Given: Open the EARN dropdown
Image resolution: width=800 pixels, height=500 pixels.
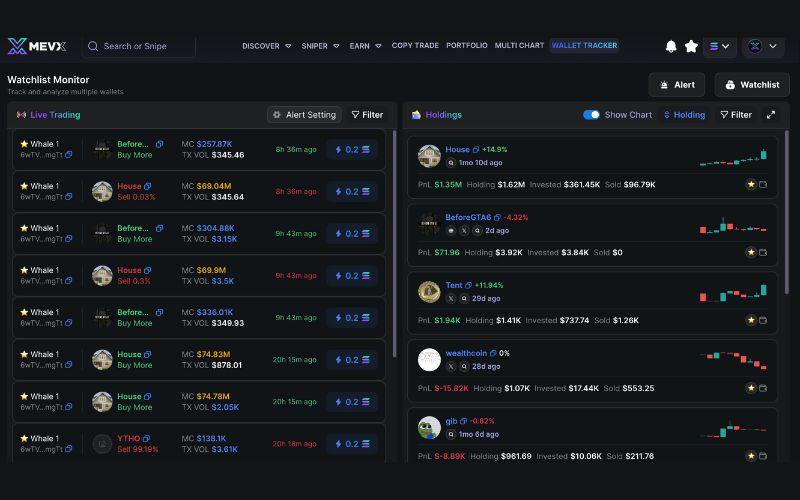Looking at the screenshot, I should pos(365,46).
